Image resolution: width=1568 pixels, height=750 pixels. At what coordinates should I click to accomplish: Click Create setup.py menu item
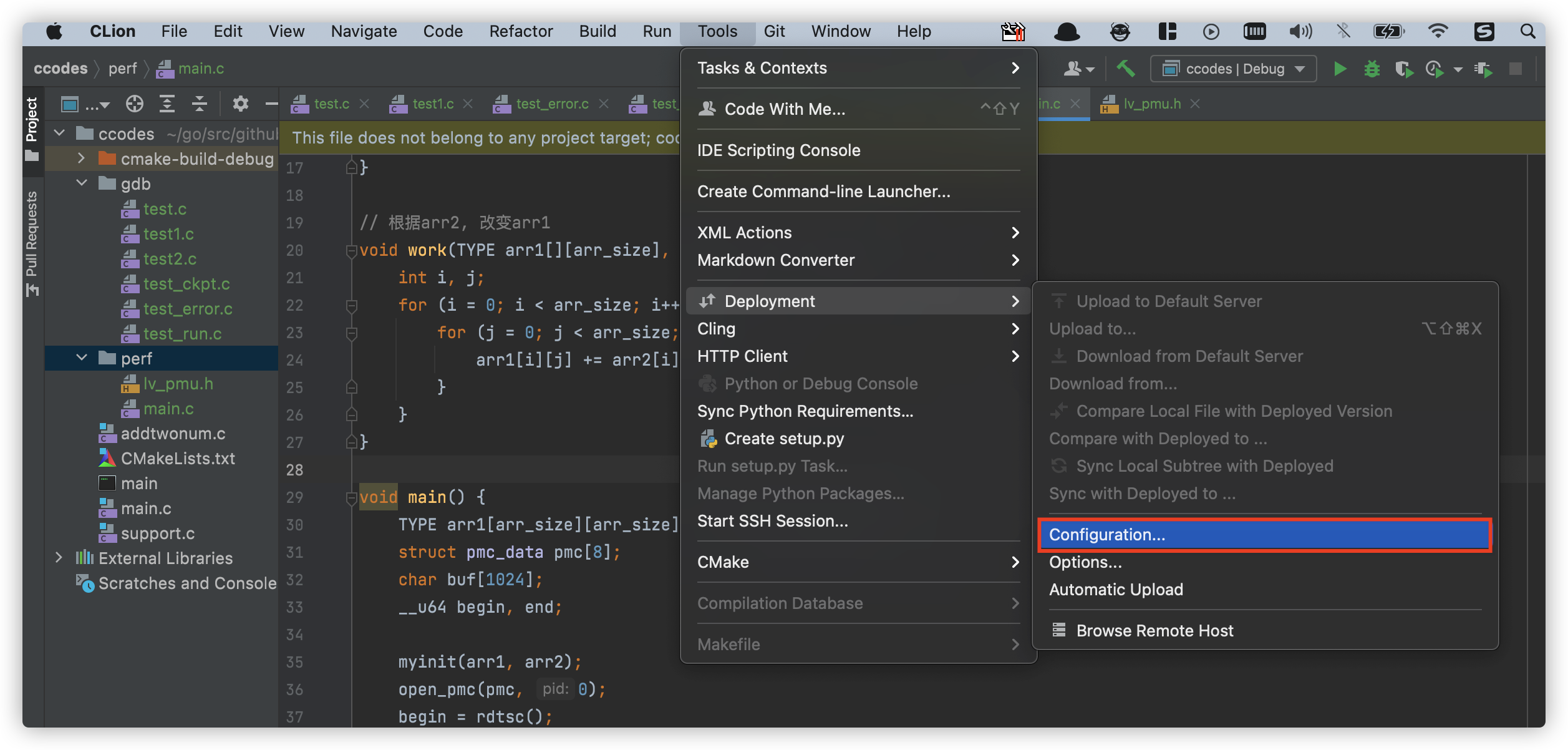[858, 439]
